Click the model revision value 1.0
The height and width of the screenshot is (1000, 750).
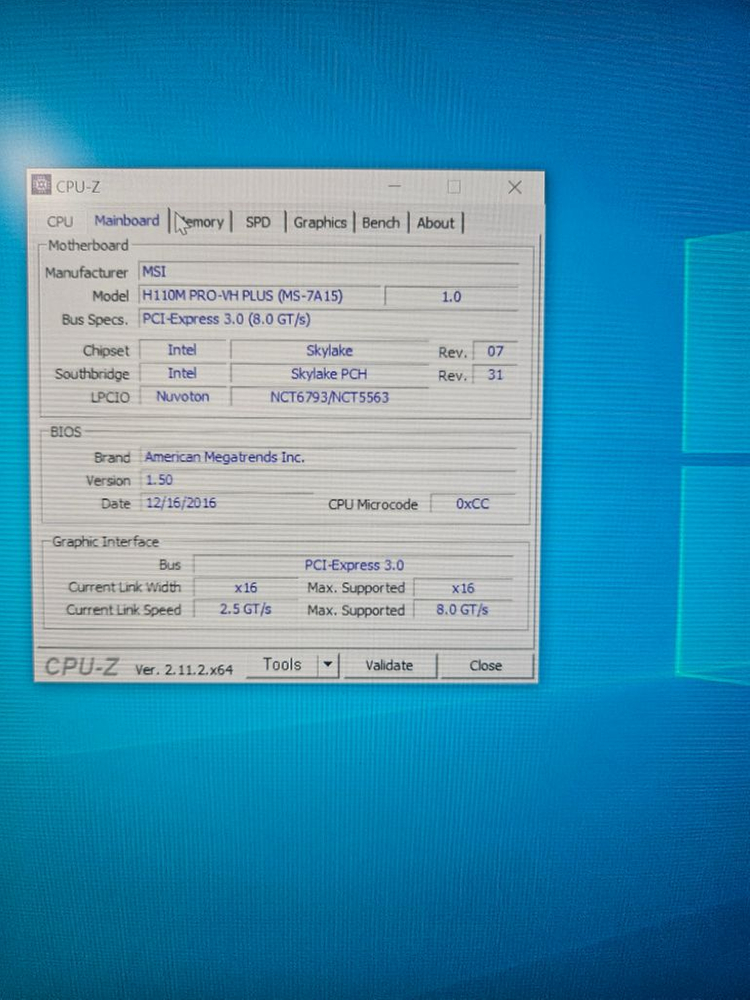coord(452,297)
